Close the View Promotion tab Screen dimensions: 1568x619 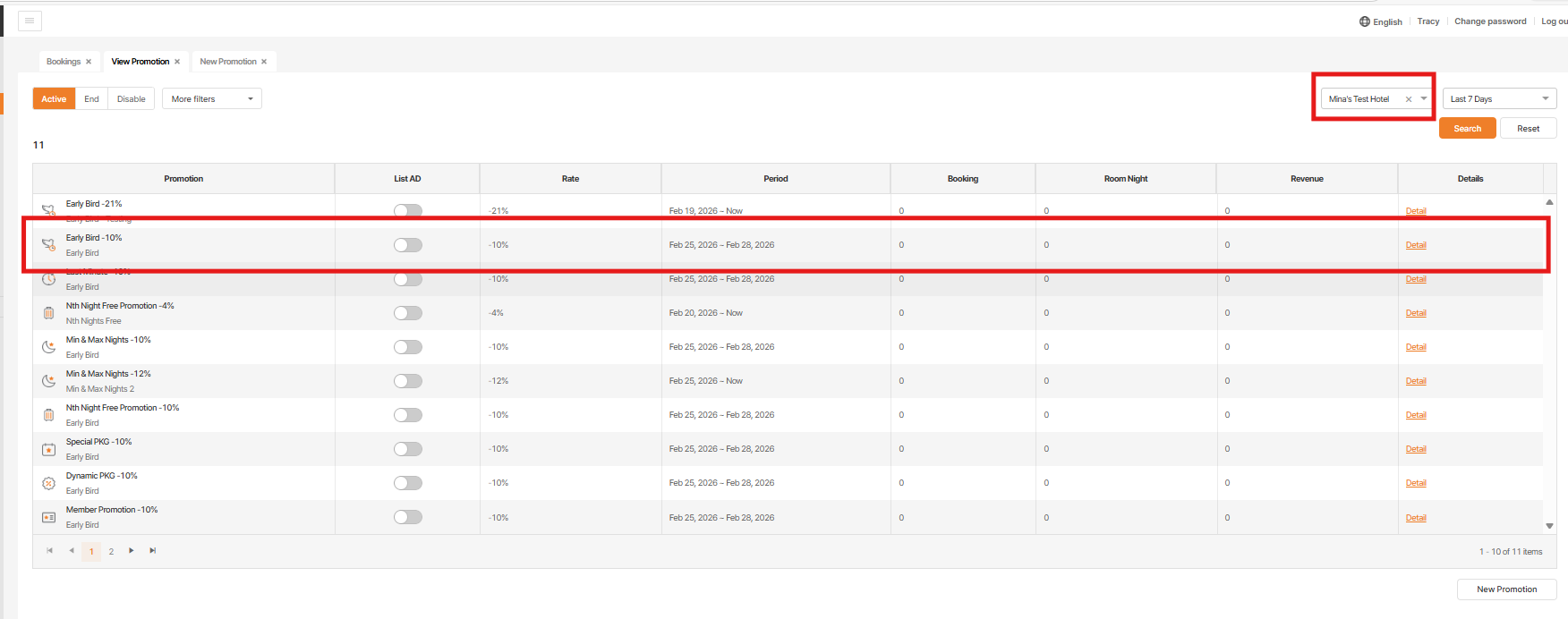(177, 62)
